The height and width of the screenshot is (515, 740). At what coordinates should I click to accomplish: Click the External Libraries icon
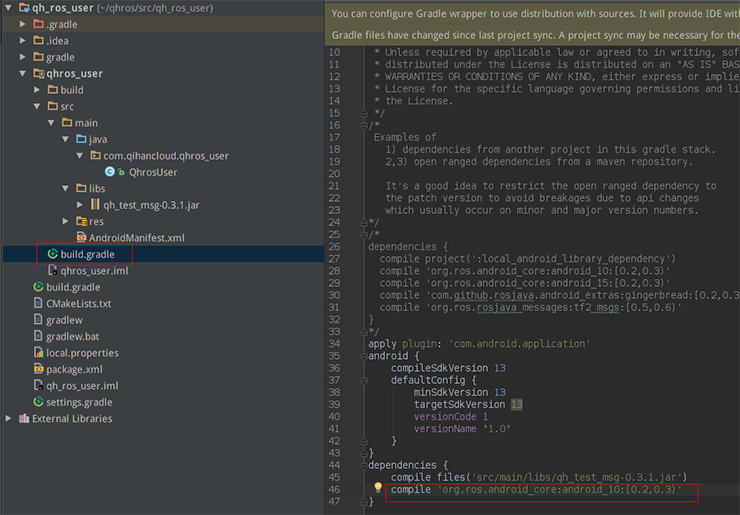[24, 418]
